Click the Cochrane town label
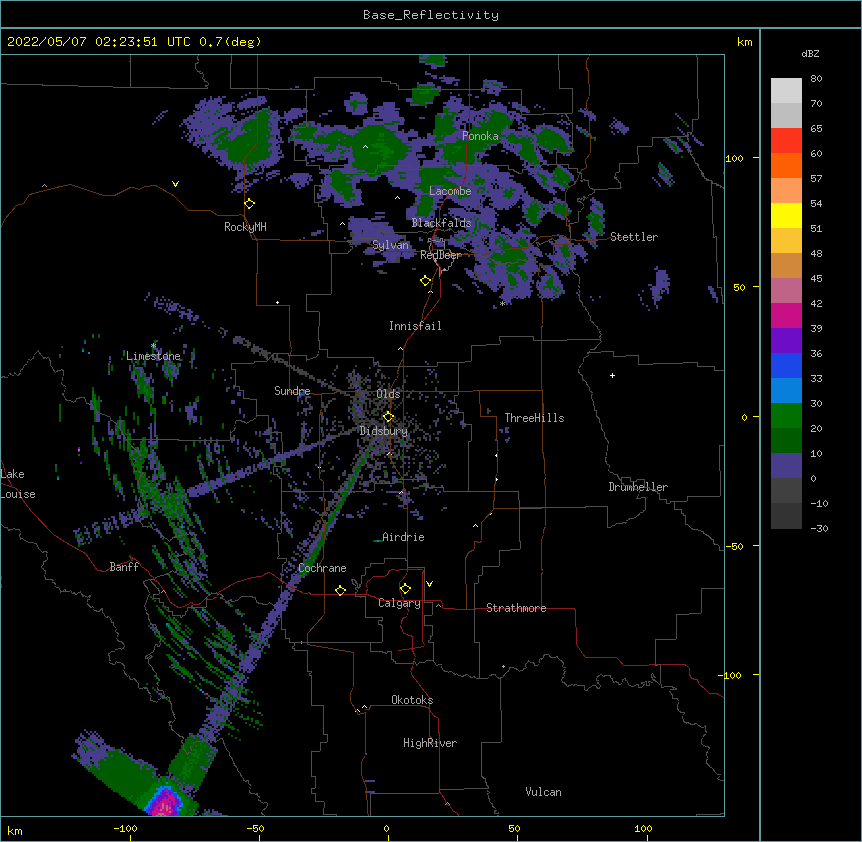862x842 pixels. coord(322,568)
